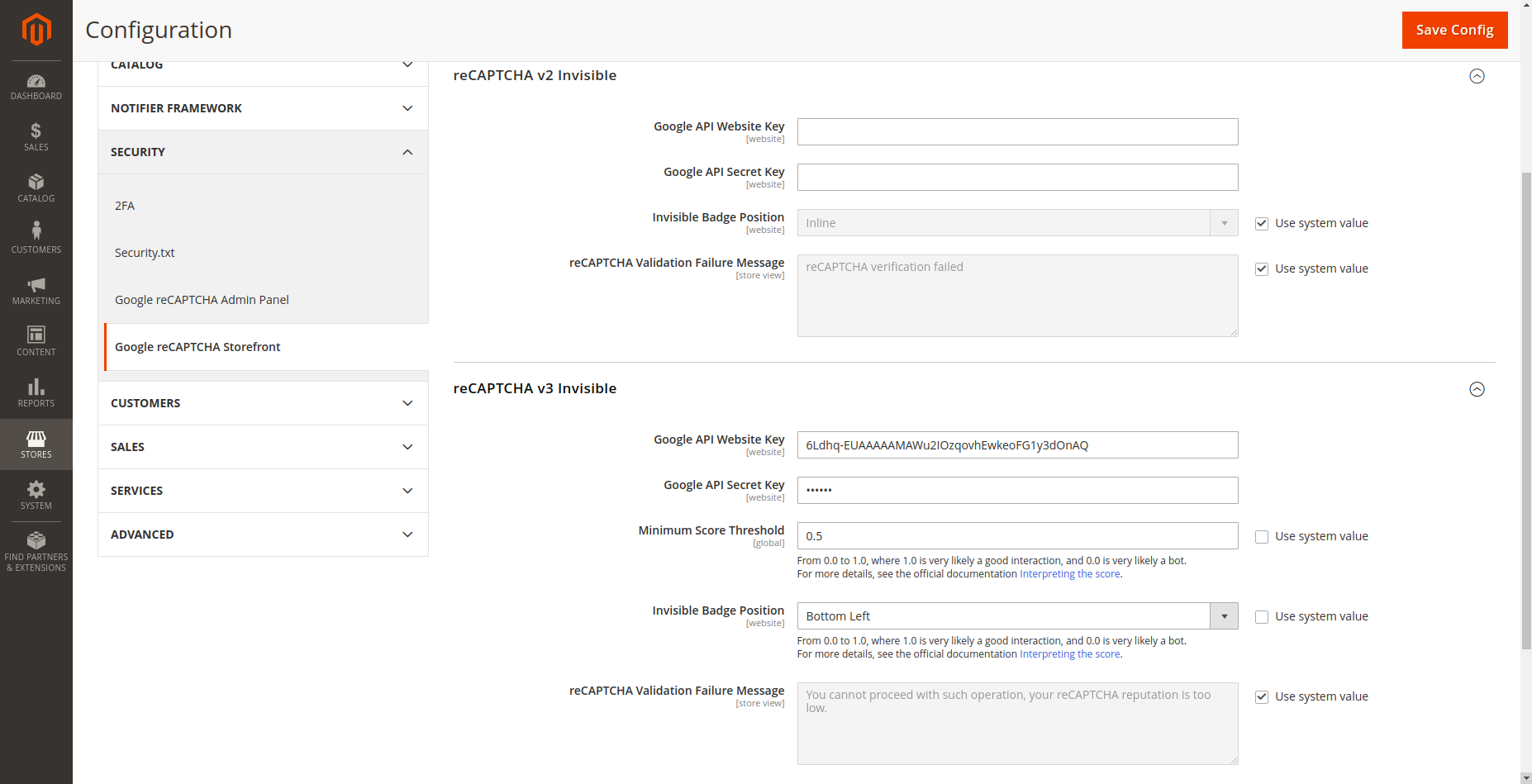Select Google reCAPTCHA Storefront tab
The width and height of the screenshot is (1532, 784).
(x=264, y=347)
